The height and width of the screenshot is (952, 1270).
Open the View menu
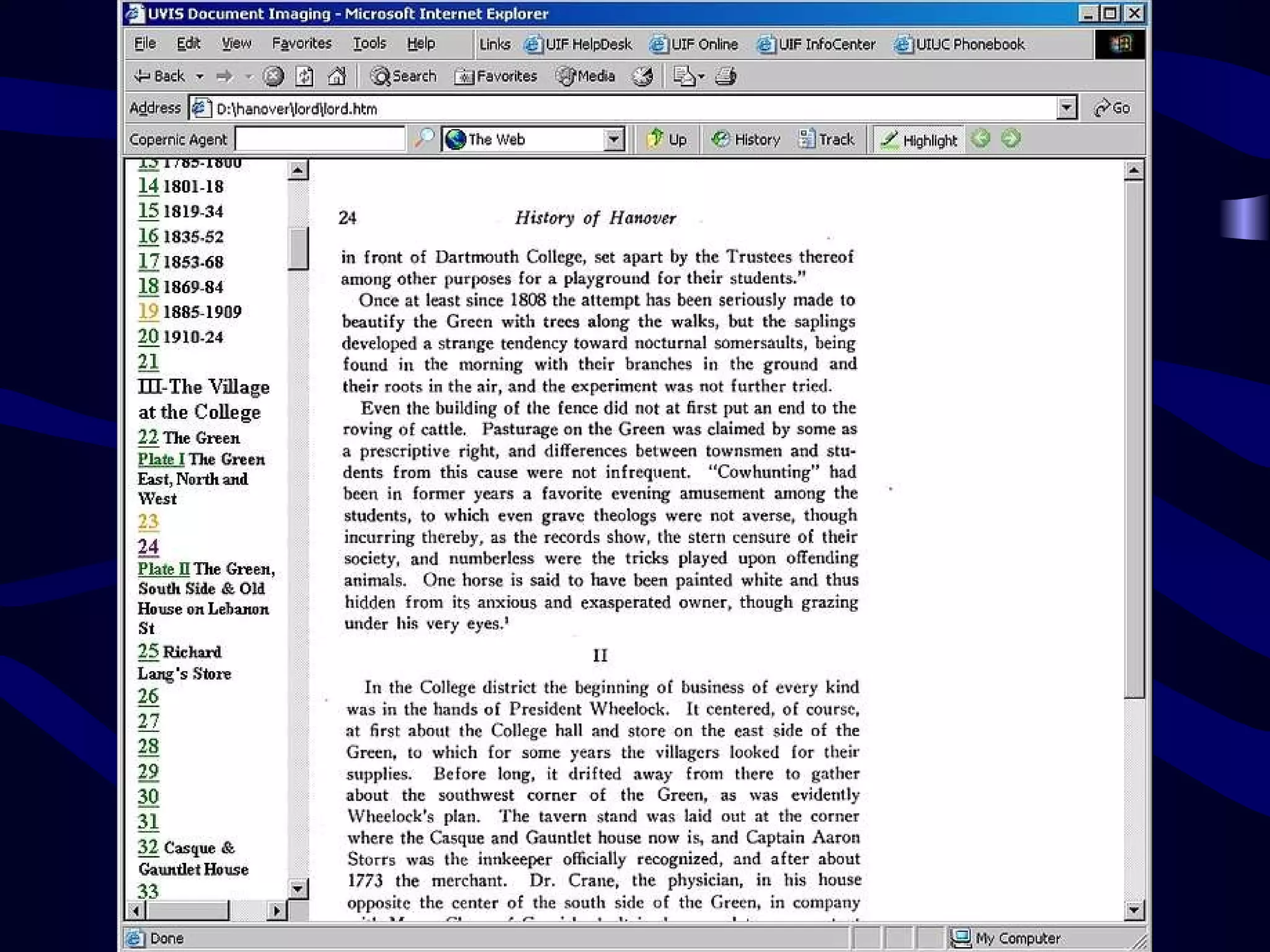[x=236, y=43]
